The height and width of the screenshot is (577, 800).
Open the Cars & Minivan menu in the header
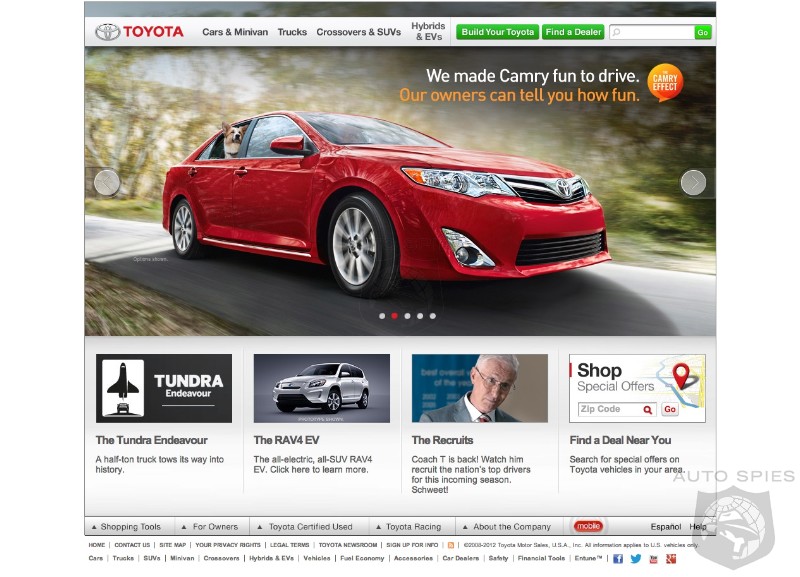click(x=235, y=32)
